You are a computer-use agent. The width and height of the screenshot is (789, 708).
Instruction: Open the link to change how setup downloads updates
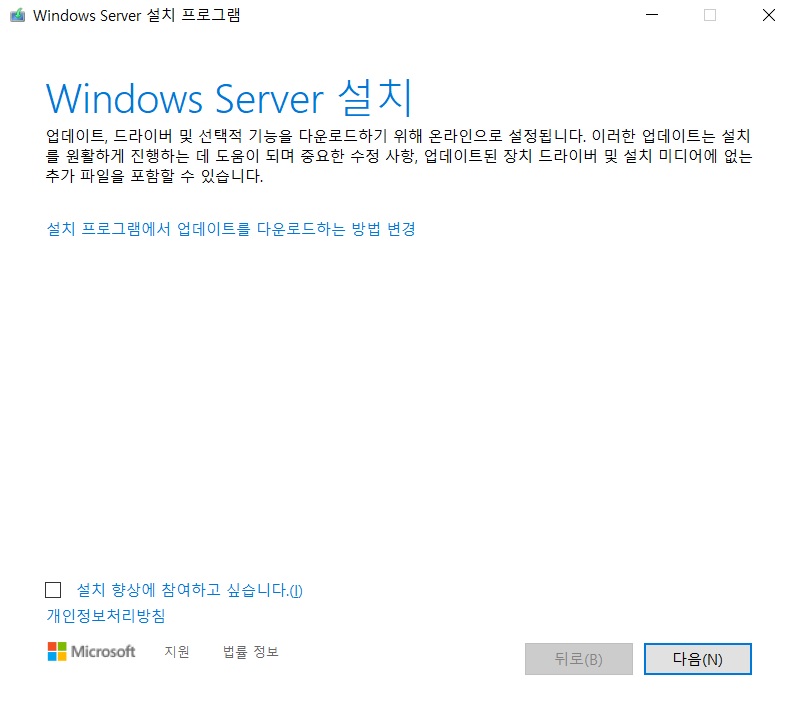tap(231, 229)
